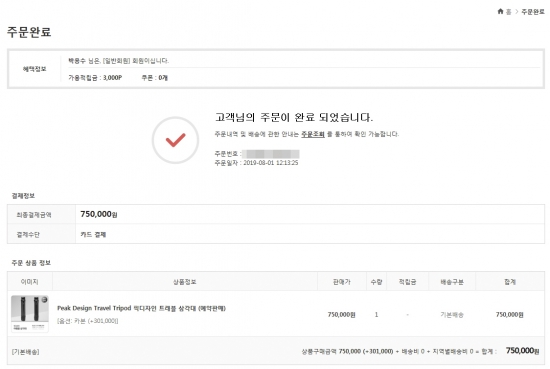The height and width of the screenshot is (369, 550).
Task: Click the breadcrumb arrow separator after 홈
Action: (516, 12)
